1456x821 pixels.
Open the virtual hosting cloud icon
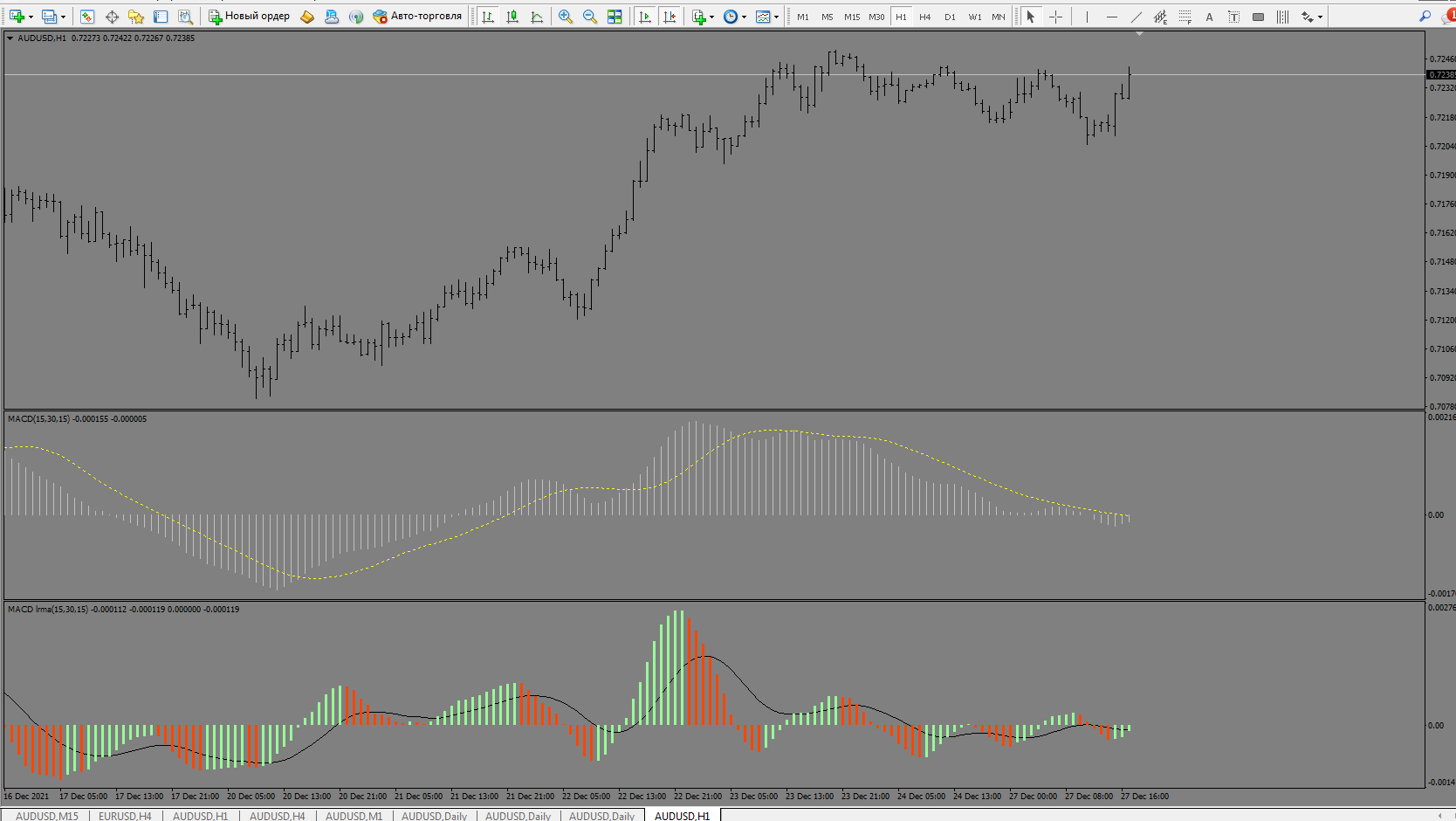click(332, 17)
